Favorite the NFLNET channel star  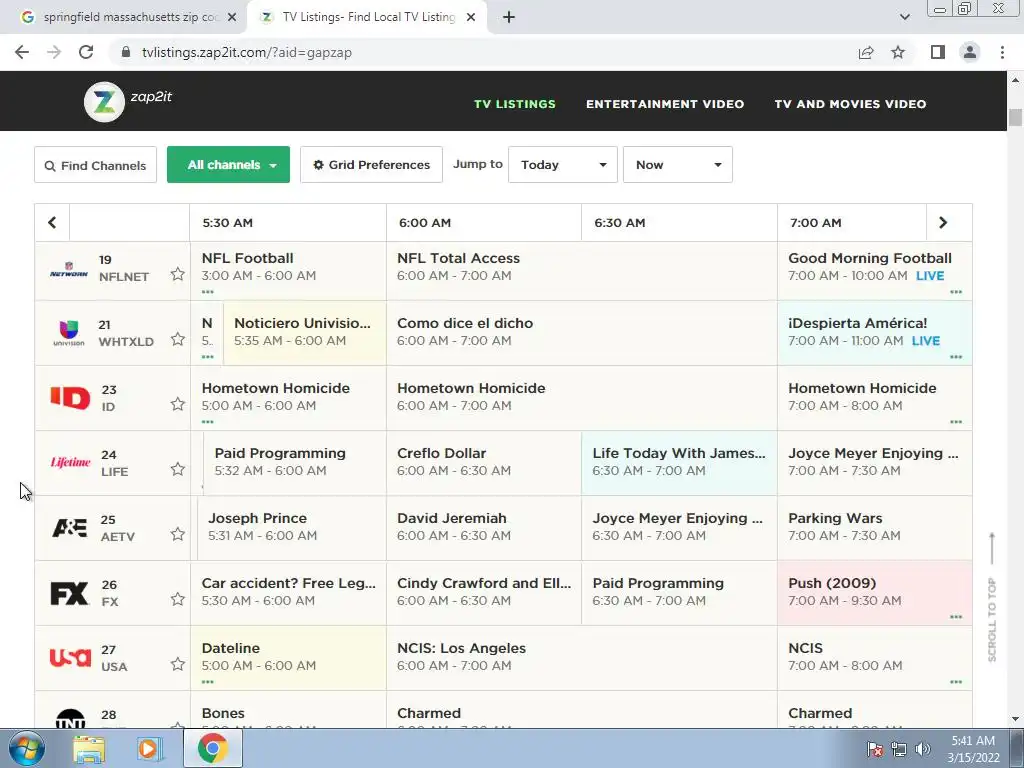click(178, 274)
